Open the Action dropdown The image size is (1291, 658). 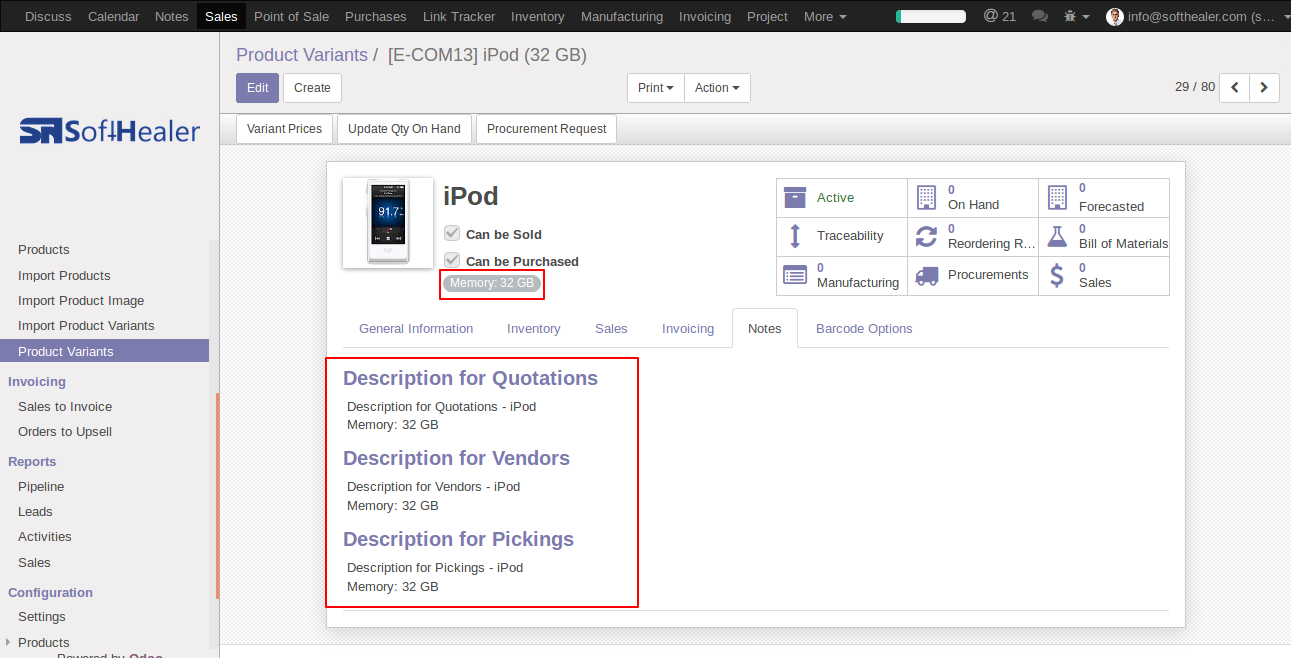(717, 88)
